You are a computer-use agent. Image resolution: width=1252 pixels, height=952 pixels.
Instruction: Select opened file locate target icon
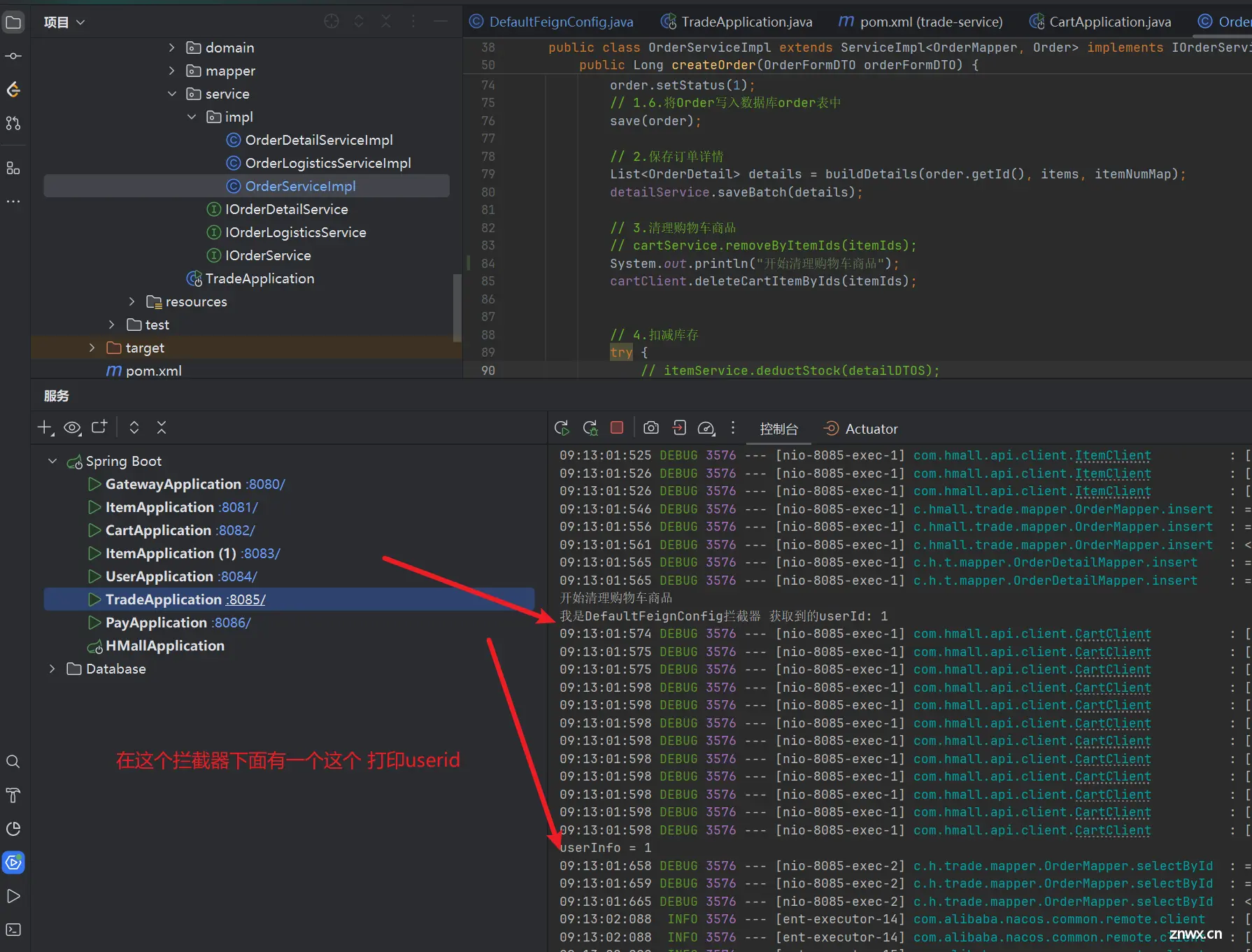click(332, 22)
